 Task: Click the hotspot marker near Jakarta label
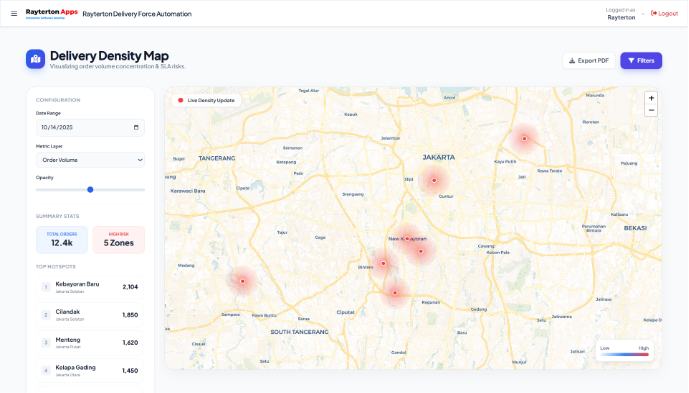coord(434,180)
